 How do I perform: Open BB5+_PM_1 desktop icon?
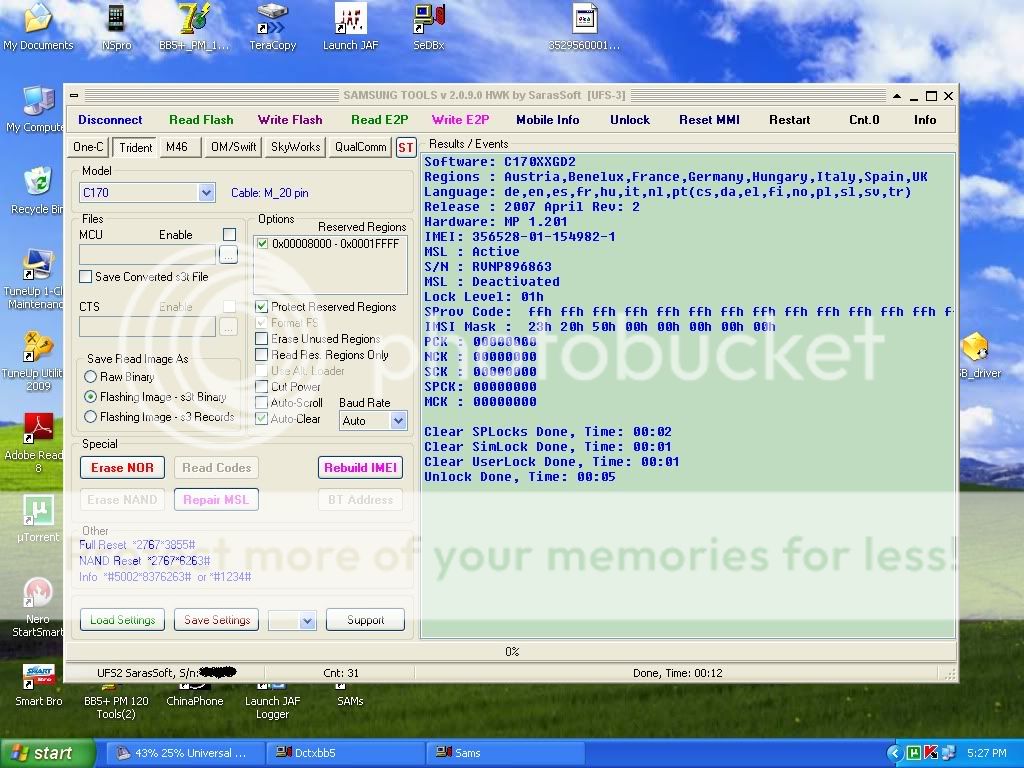[194, 26]
